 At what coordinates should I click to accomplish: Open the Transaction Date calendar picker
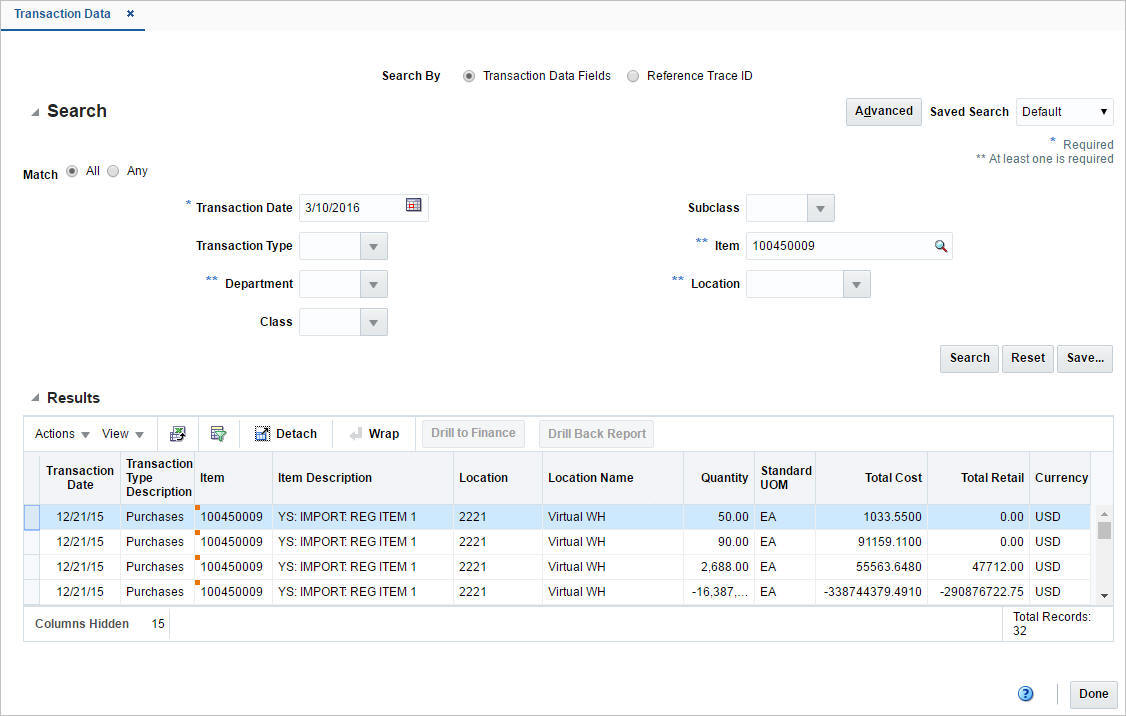414,207
